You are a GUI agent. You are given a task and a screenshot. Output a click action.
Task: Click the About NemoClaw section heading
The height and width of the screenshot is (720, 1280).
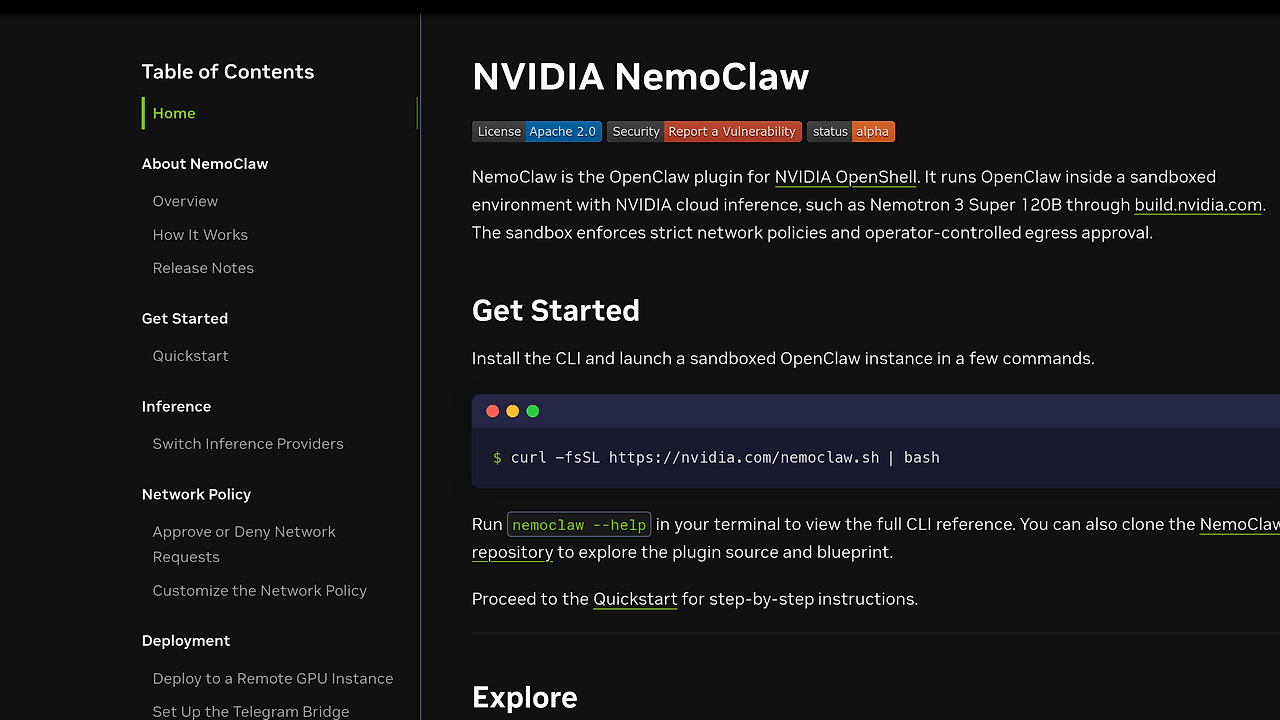click(205, 164)
